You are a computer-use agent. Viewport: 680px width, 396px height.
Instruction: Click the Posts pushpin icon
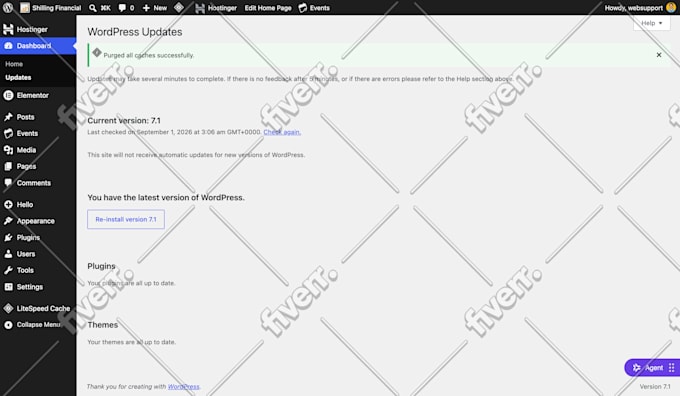[8, 117]
